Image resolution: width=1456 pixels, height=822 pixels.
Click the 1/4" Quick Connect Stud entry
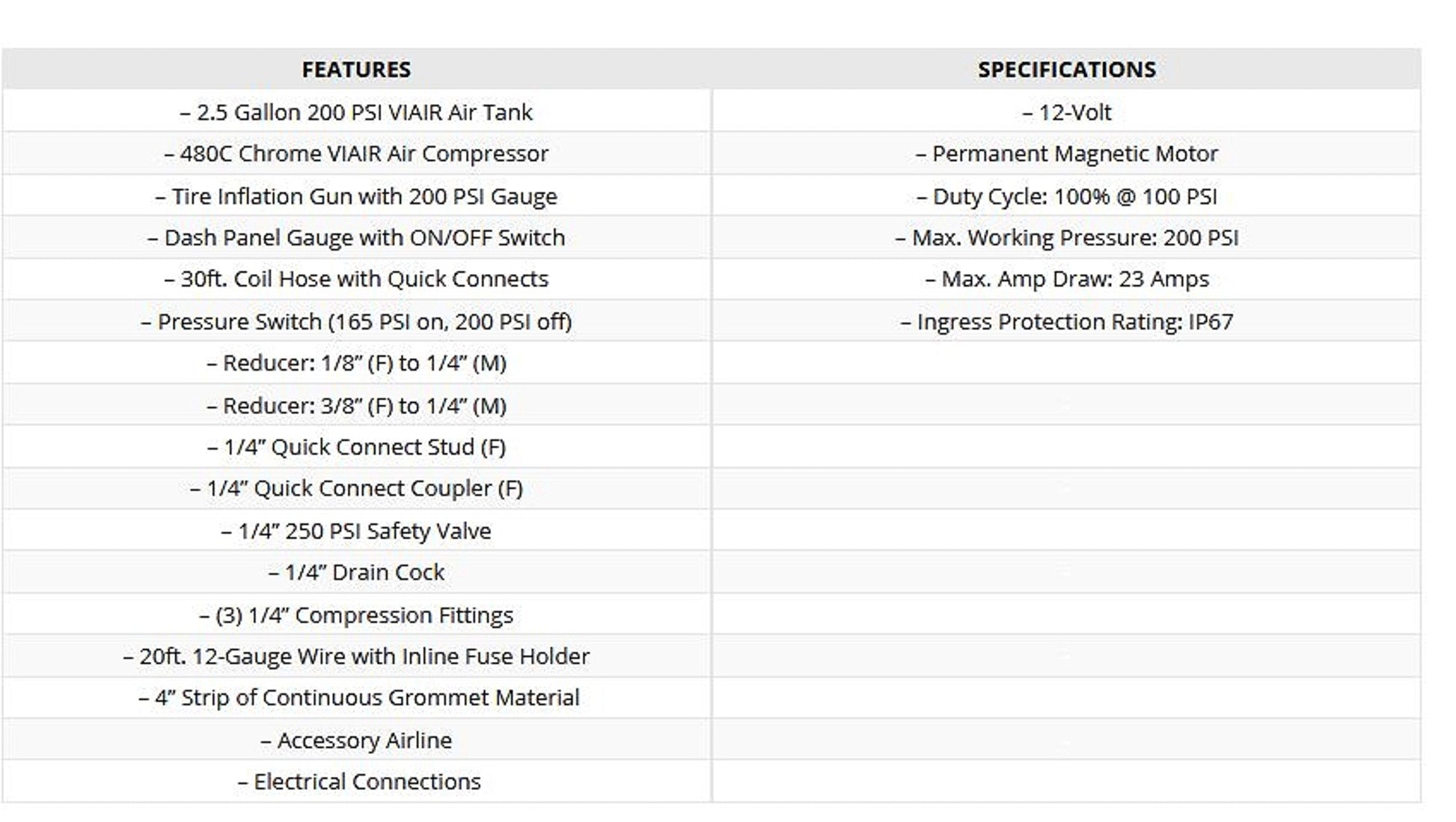click(x=356, y=447)
